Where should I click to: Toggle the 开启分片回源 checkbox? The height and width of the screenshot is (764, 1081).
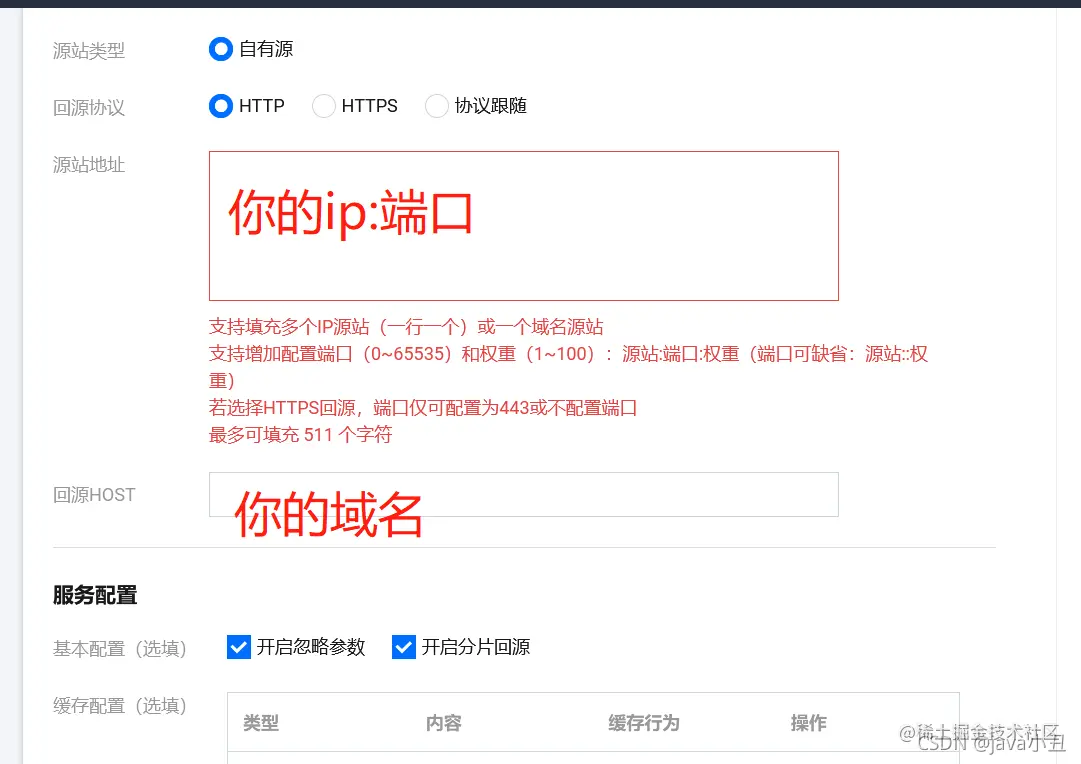pos(403,647)
